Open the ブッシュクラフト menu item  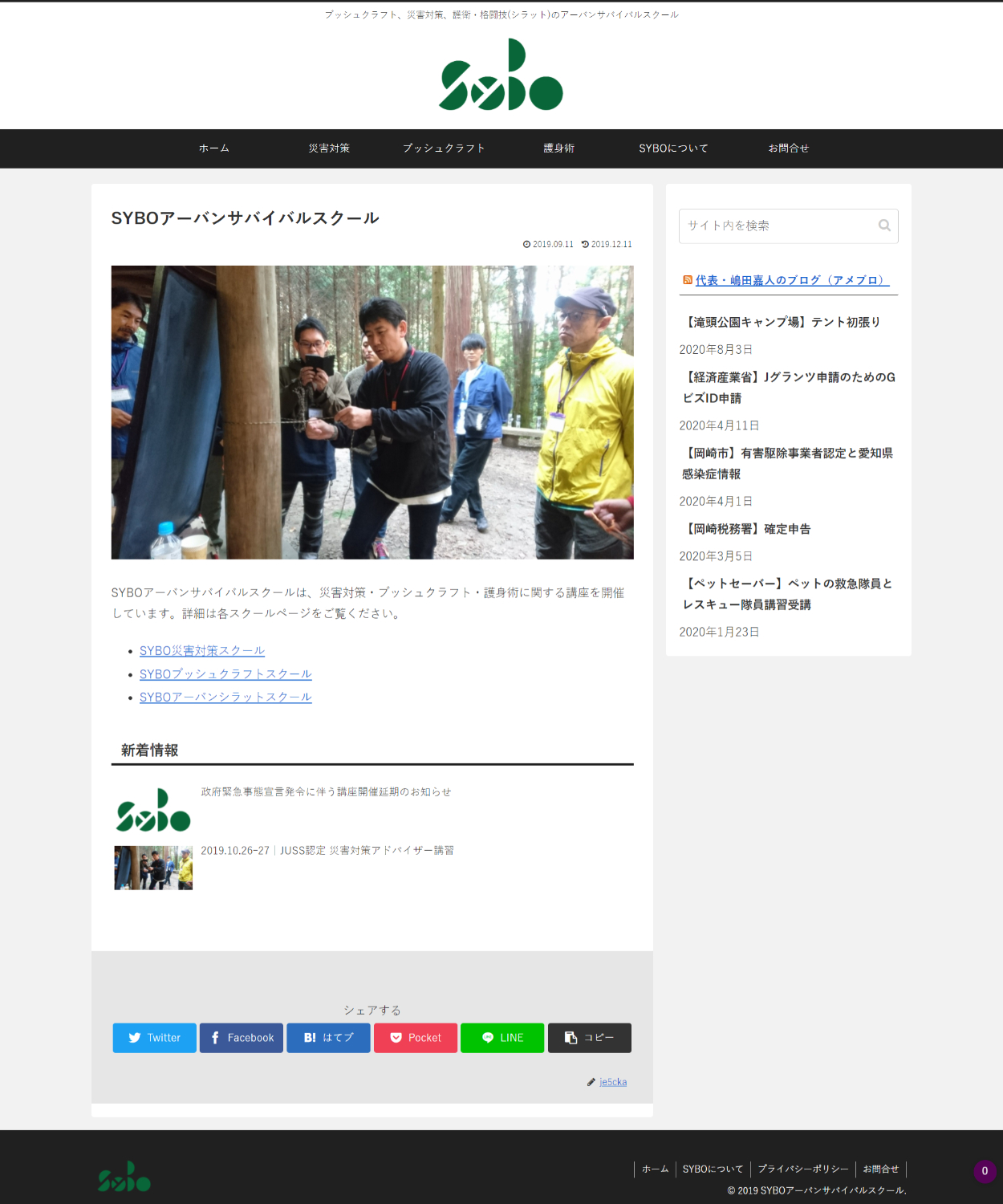444,148
